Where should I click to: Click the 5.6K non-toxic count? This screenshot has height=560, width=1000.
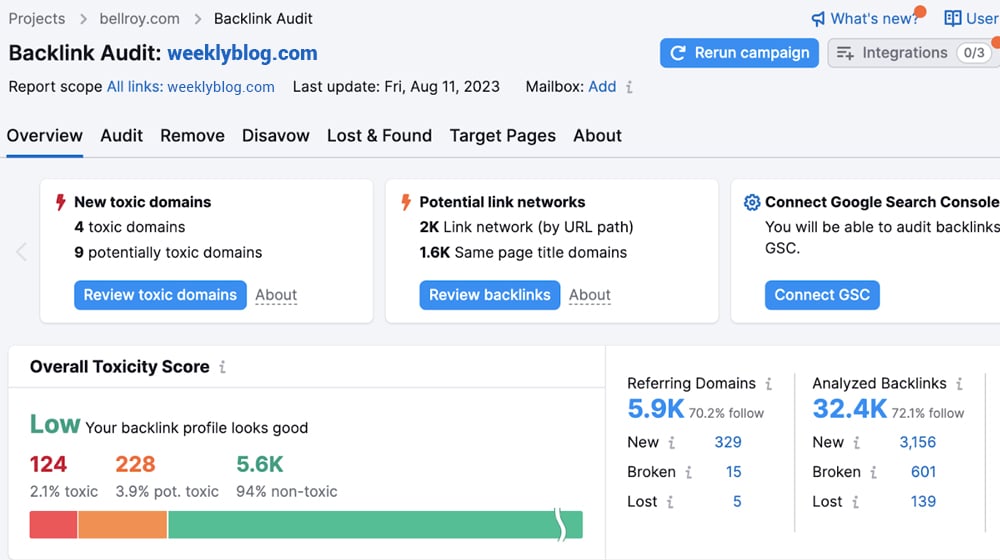pos(260,464)
